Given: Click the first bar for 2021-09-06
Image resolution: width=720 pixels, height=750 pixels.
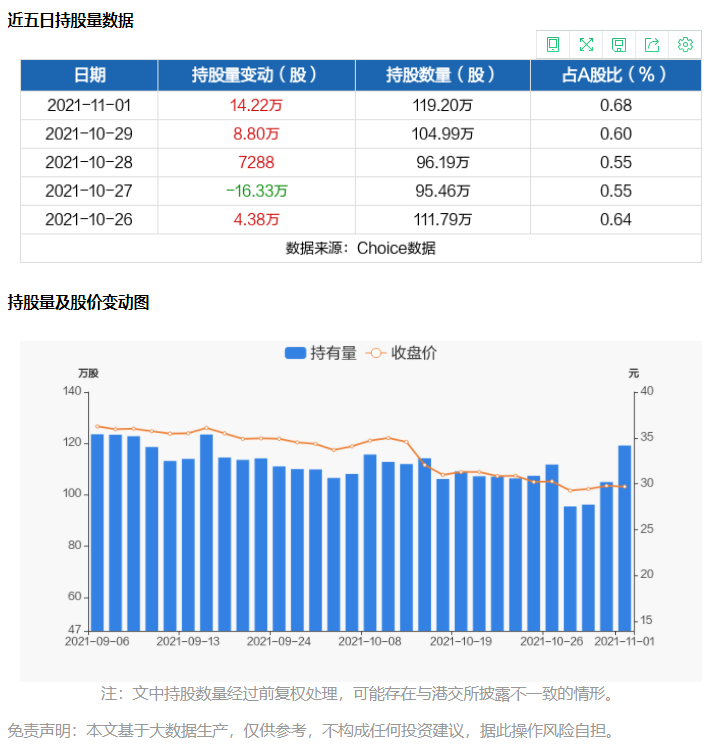Looking at the screenshot, I should pyautogui.click(x=97, y=532).
